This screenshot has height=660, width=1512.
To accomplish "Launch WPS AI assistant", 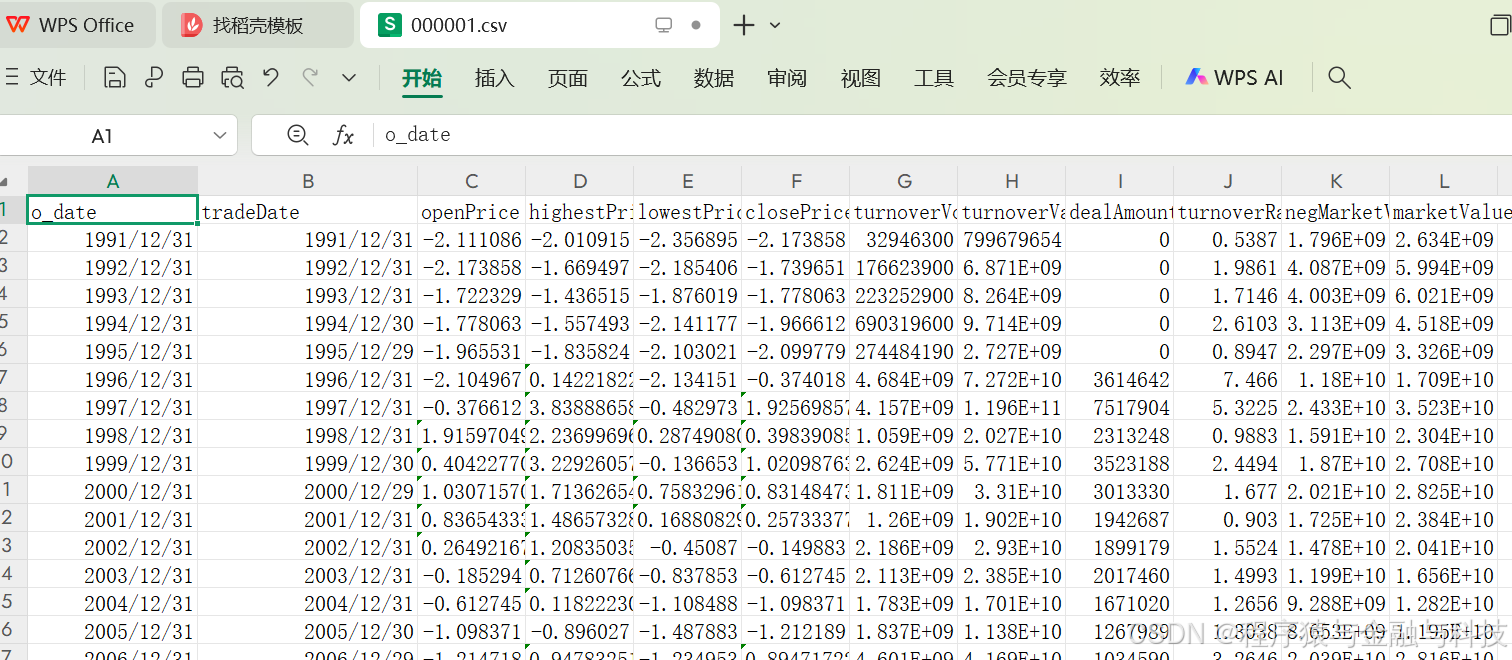I will [1234, 77].
